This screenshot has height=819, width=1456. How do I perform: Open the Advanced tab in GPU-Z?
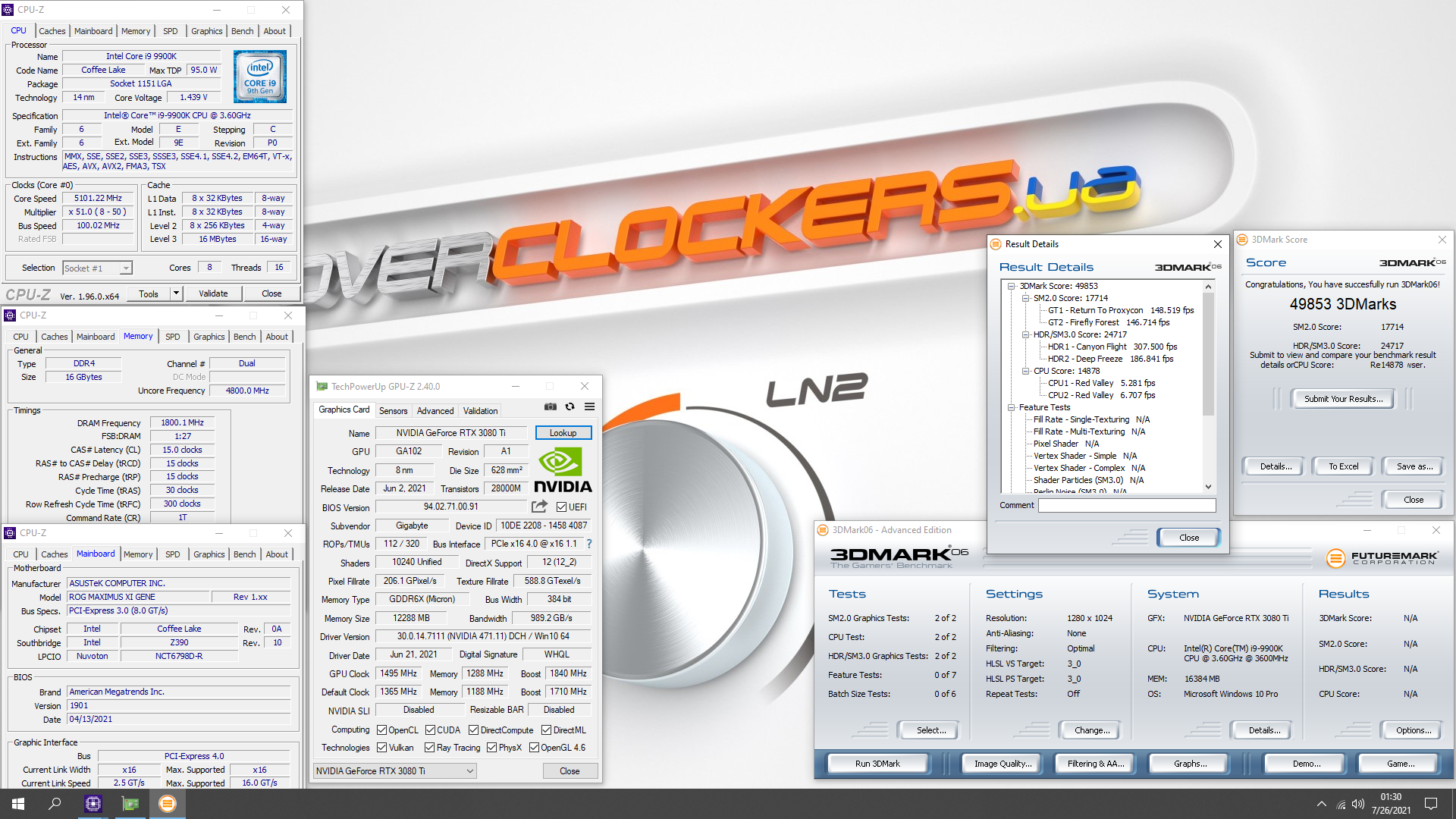point(435,411)
